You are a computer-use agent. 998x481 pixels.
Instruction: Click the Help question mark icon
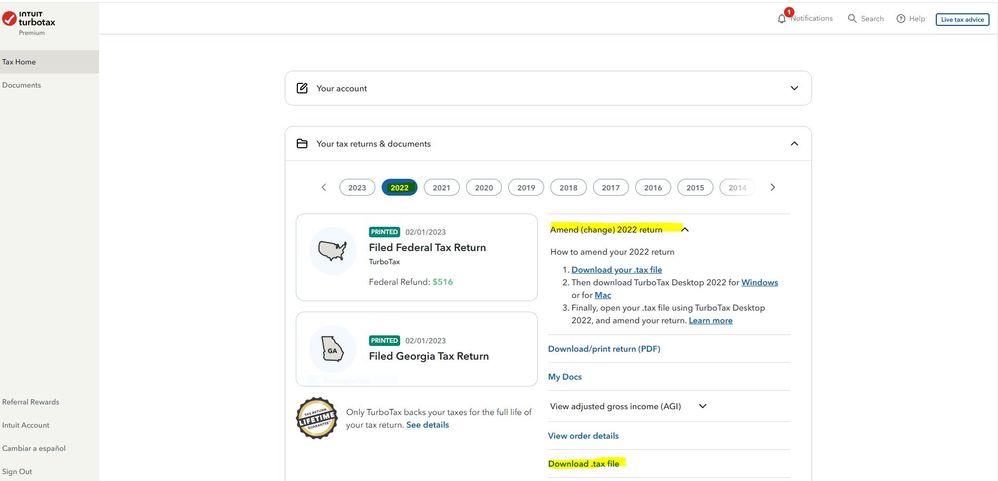coord(901,18)
